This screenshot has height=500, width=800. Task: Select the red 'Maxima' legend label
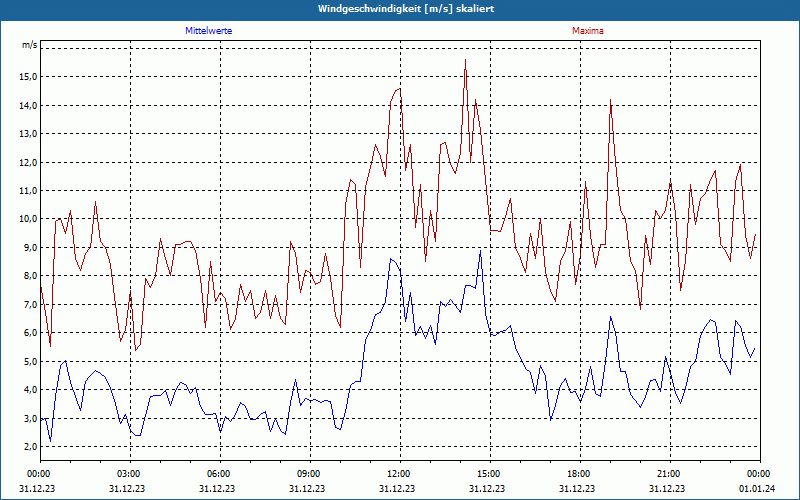[x=588, y=31]
